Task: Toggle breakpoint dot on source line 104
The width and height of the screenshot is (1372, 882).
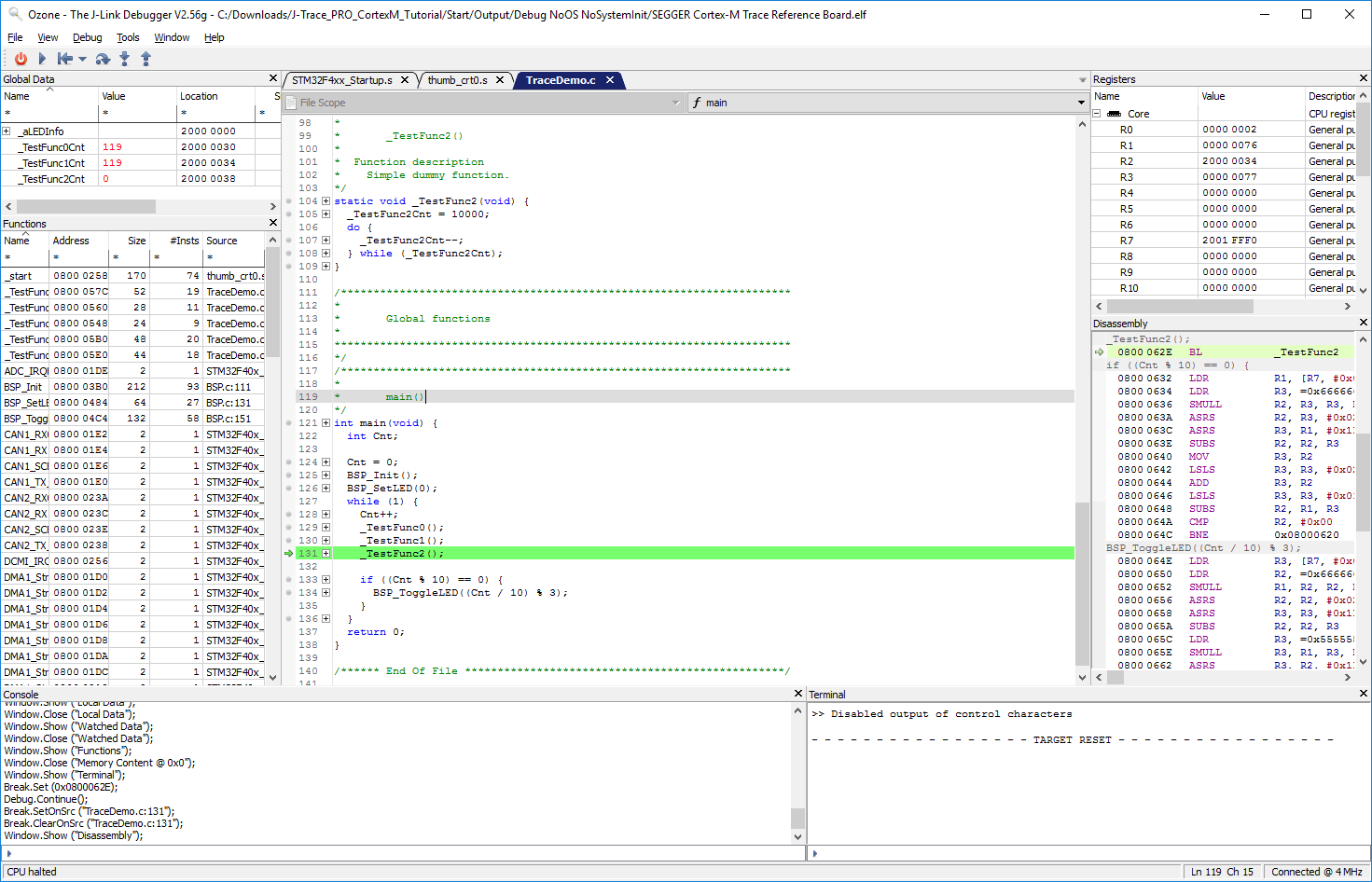Action: (x=289, y=201)
